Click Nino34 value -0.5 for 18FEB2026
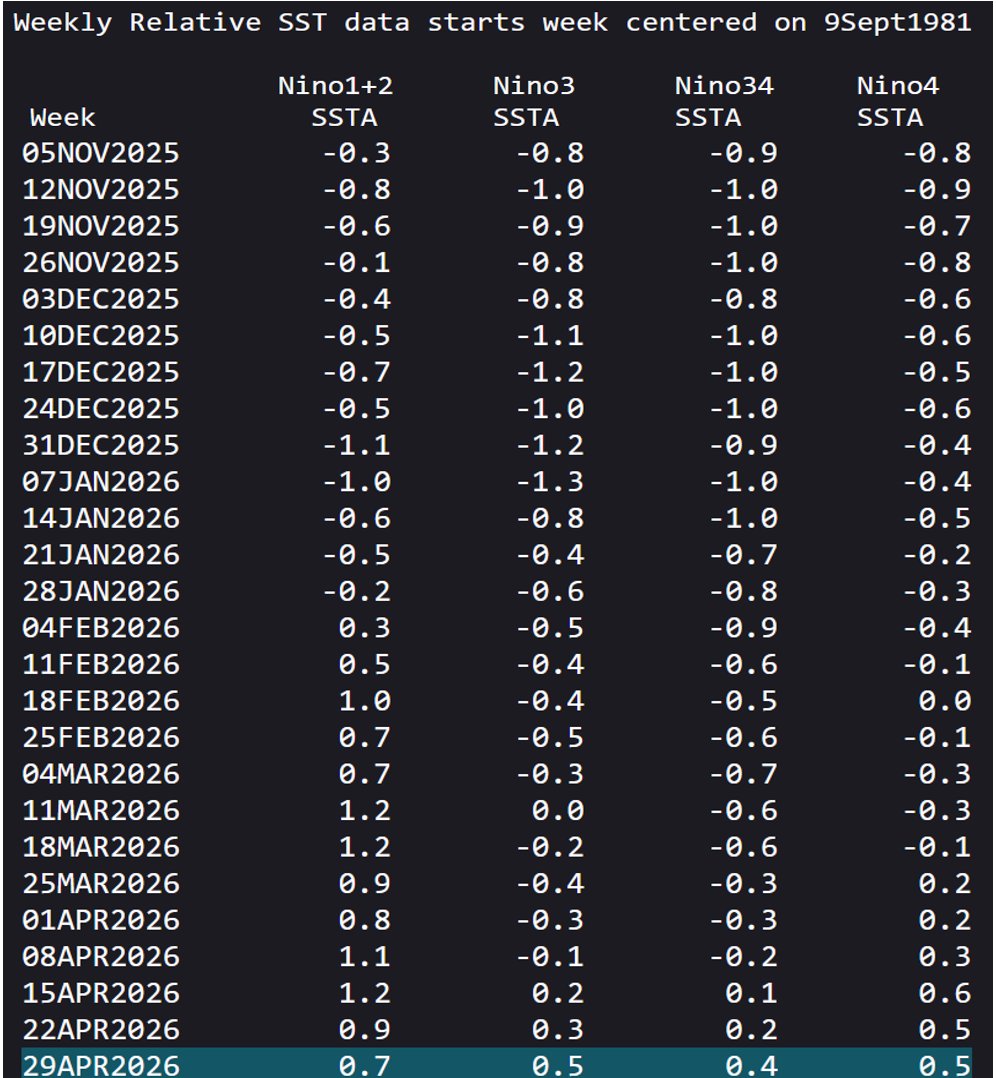996x1078 pixels. (744, 701)
